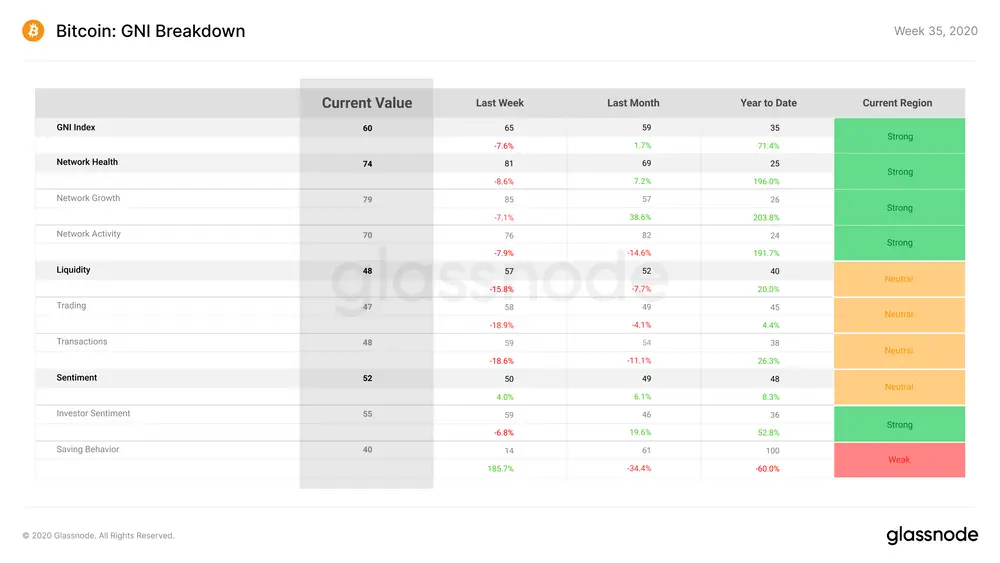The image size is (1000, 563).
Task: Click the orange Neutral cell for Liquidity
Action: pos(899,279)
